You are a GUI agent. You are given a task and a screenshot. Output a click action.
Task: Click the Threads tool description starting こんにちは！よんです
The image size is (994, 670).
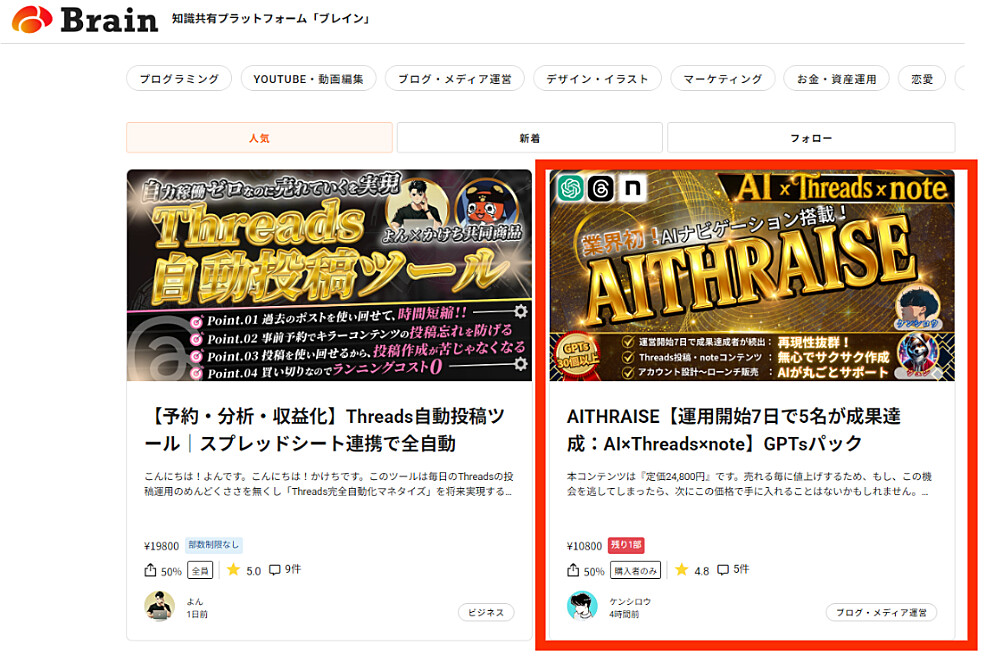pos(329,484)
